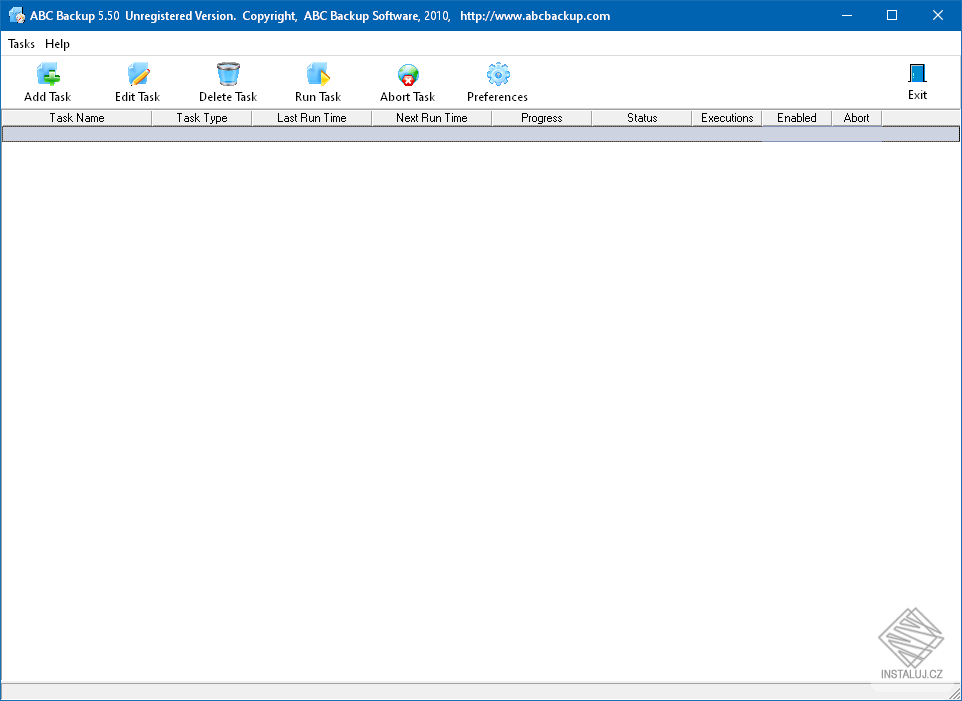962x701 pixels.
Task: Click the Next Run Time column header
Action: click(431, 117)
